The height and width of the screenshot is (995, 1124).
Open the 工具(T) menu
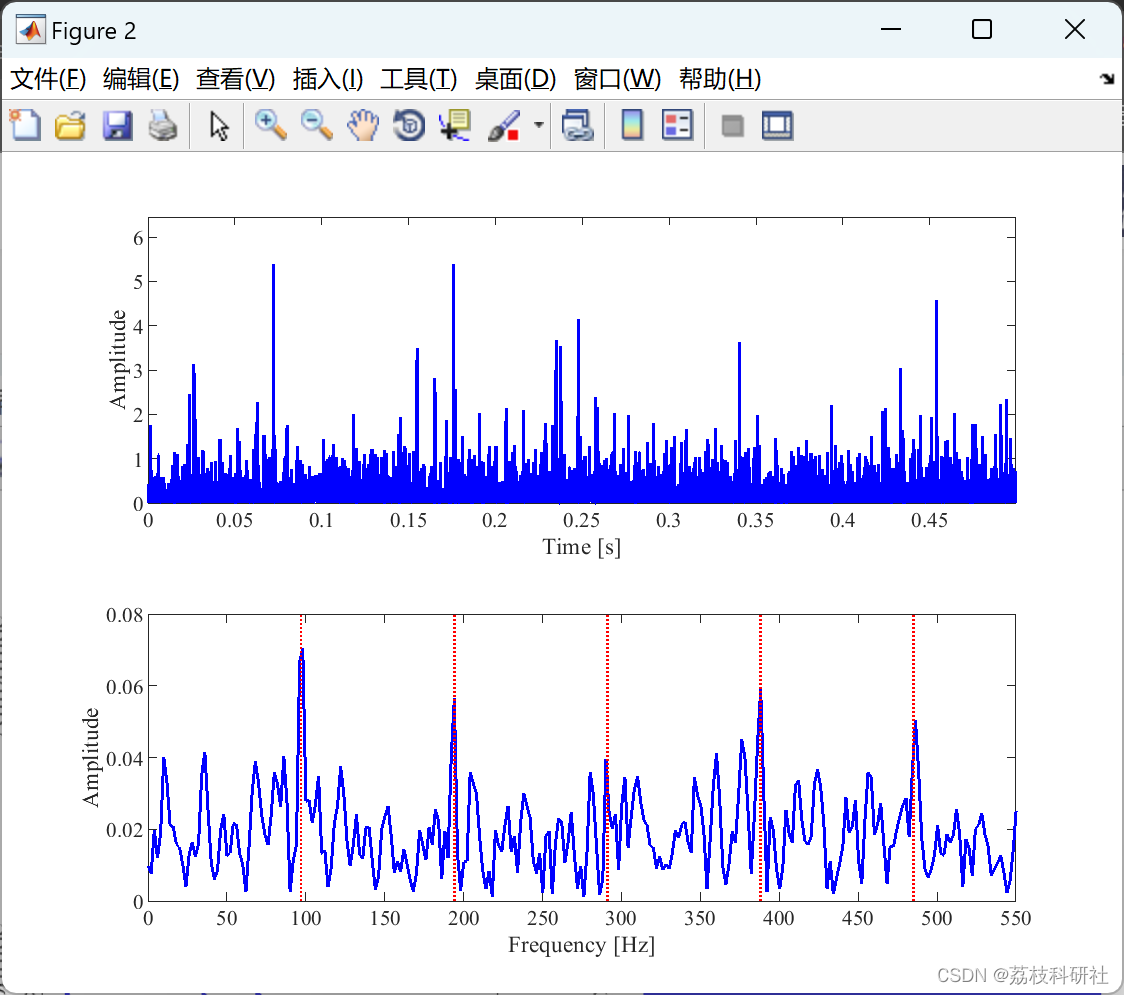tap(419, 79)
